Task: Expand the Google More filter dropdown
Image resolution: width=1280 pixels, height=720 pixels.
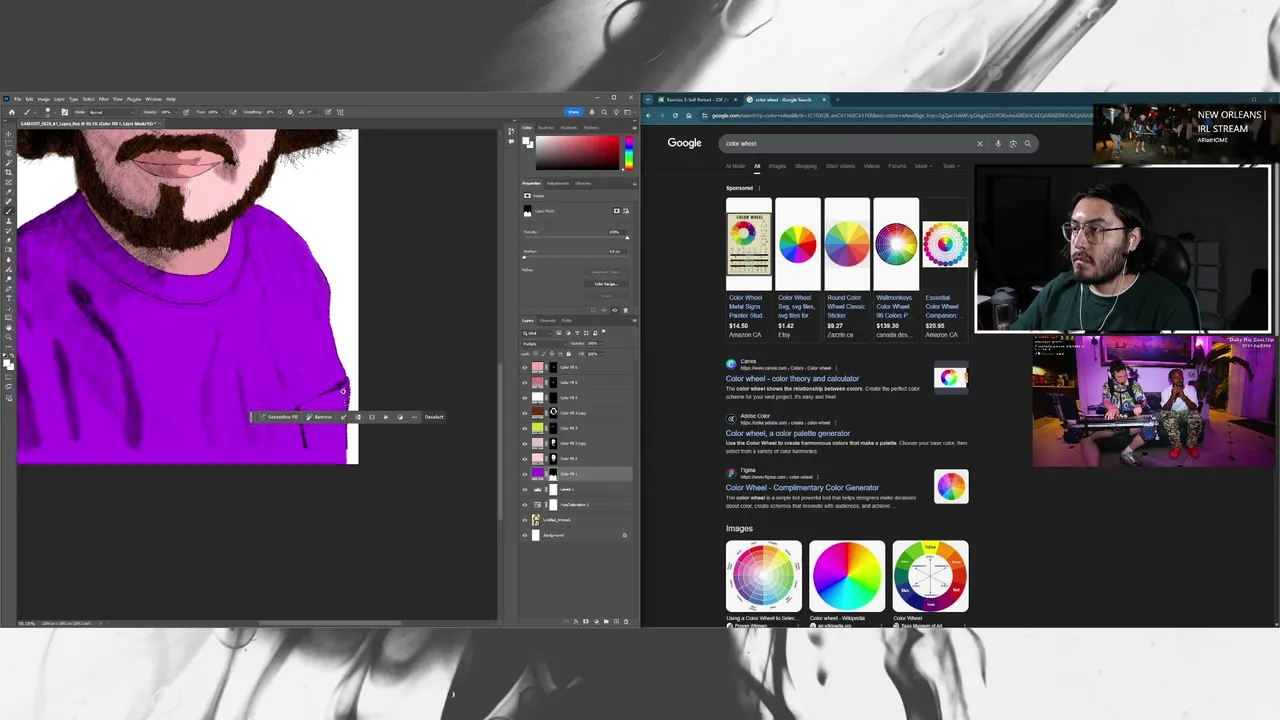Action: coord(922,166)
